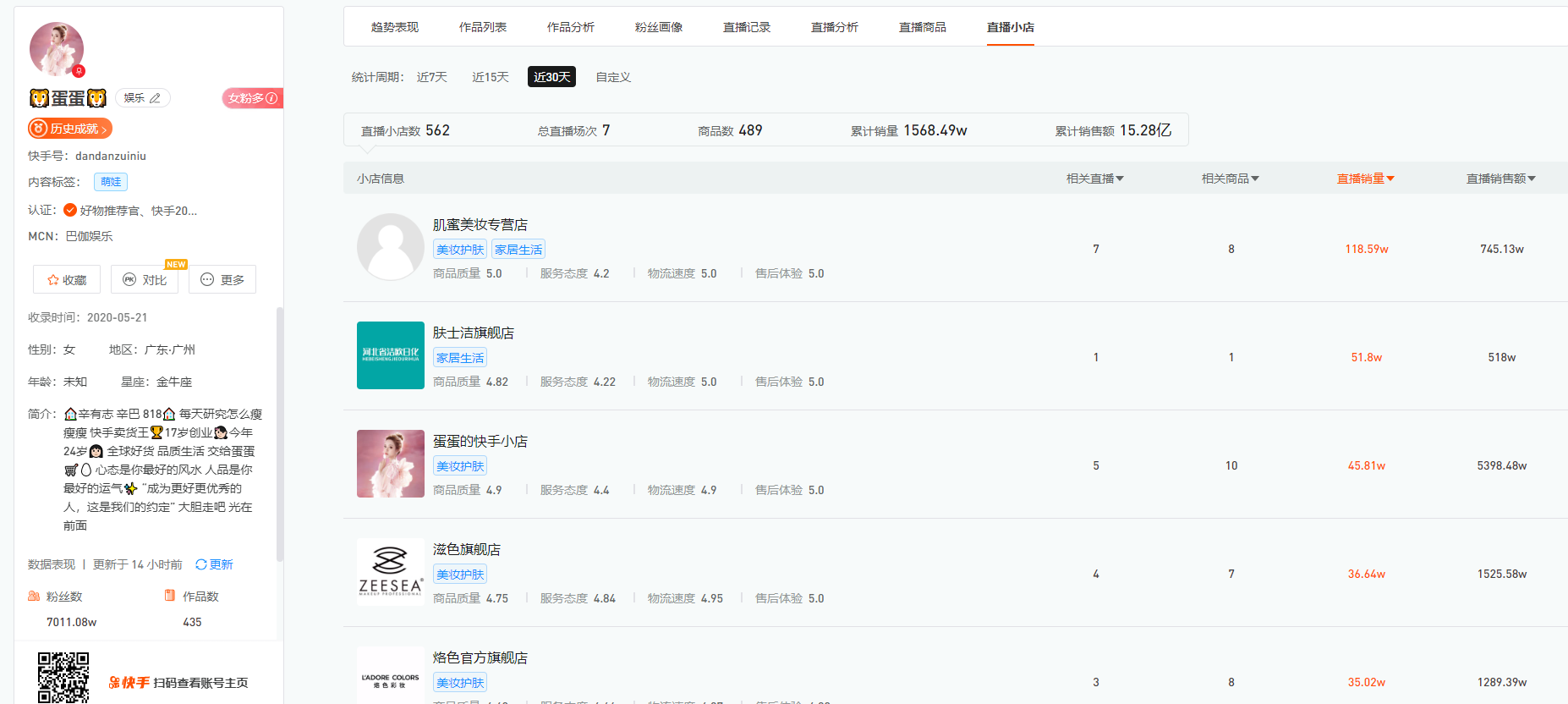
Task: Open the 更多 options button
Action: click(222, 280)
